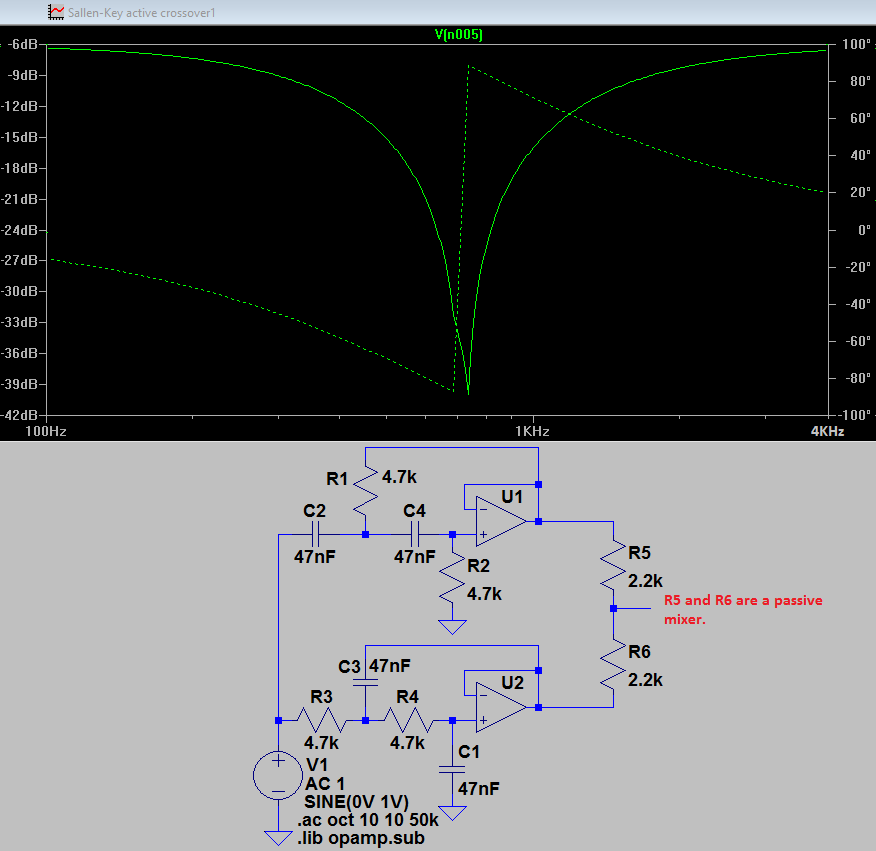Click the R4 reference label
The height and width of the screenshot is (851, 876).
[407, 697]
